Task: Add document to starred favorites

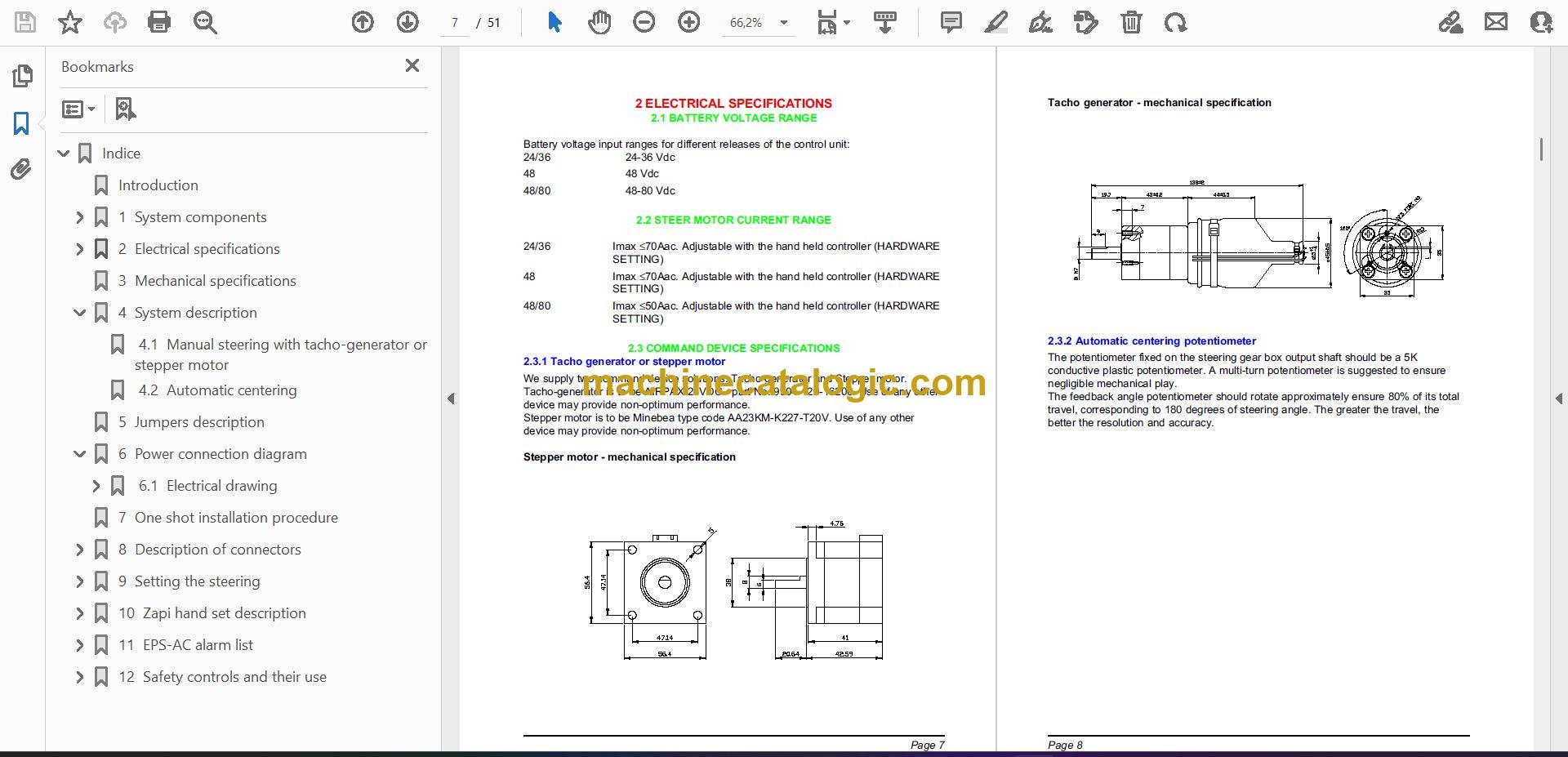Action: (70, 22)
